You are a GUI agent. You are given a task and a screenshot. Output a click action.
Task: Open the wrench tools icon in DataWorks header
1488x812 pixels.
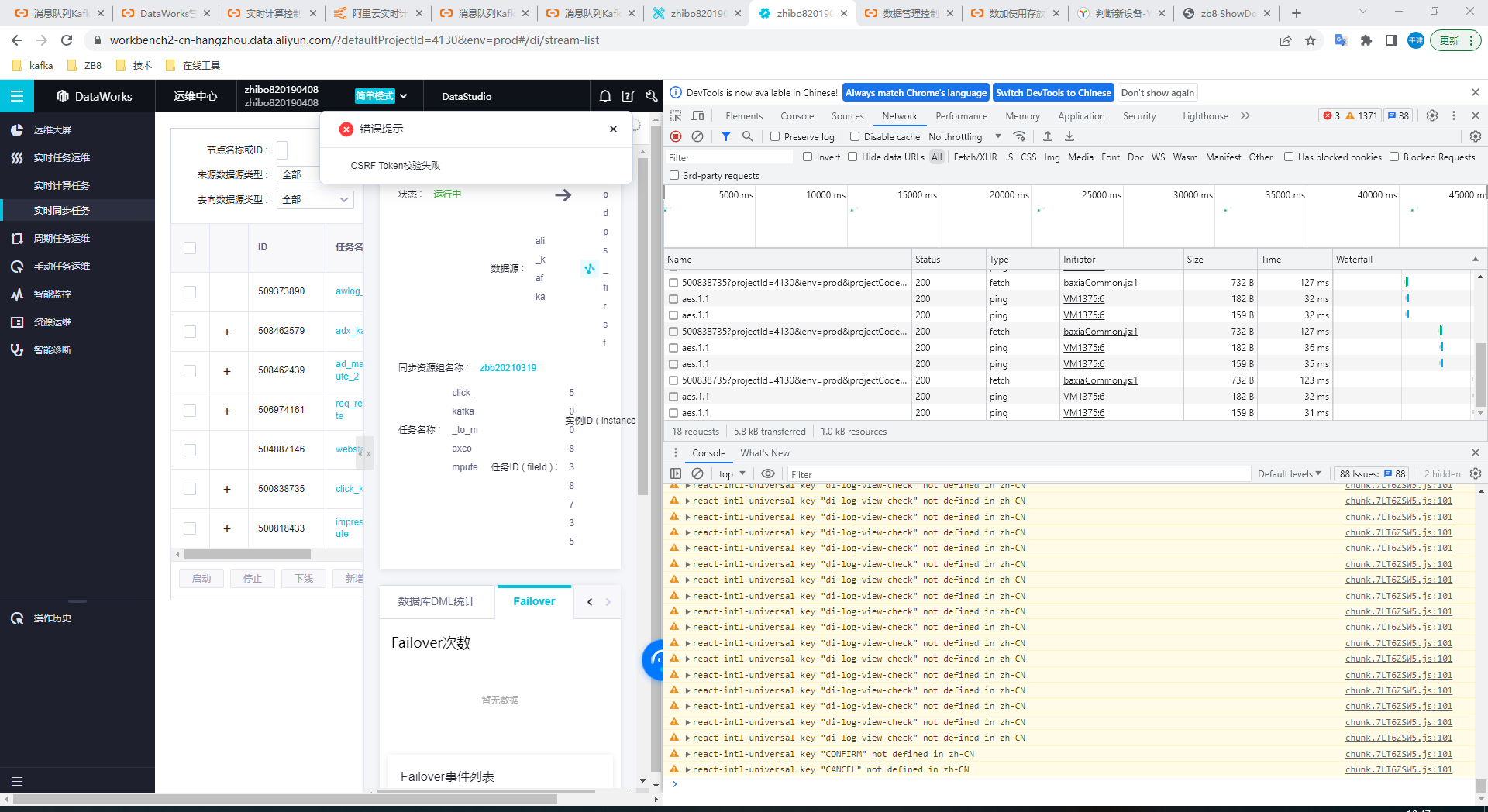point(652,96)
